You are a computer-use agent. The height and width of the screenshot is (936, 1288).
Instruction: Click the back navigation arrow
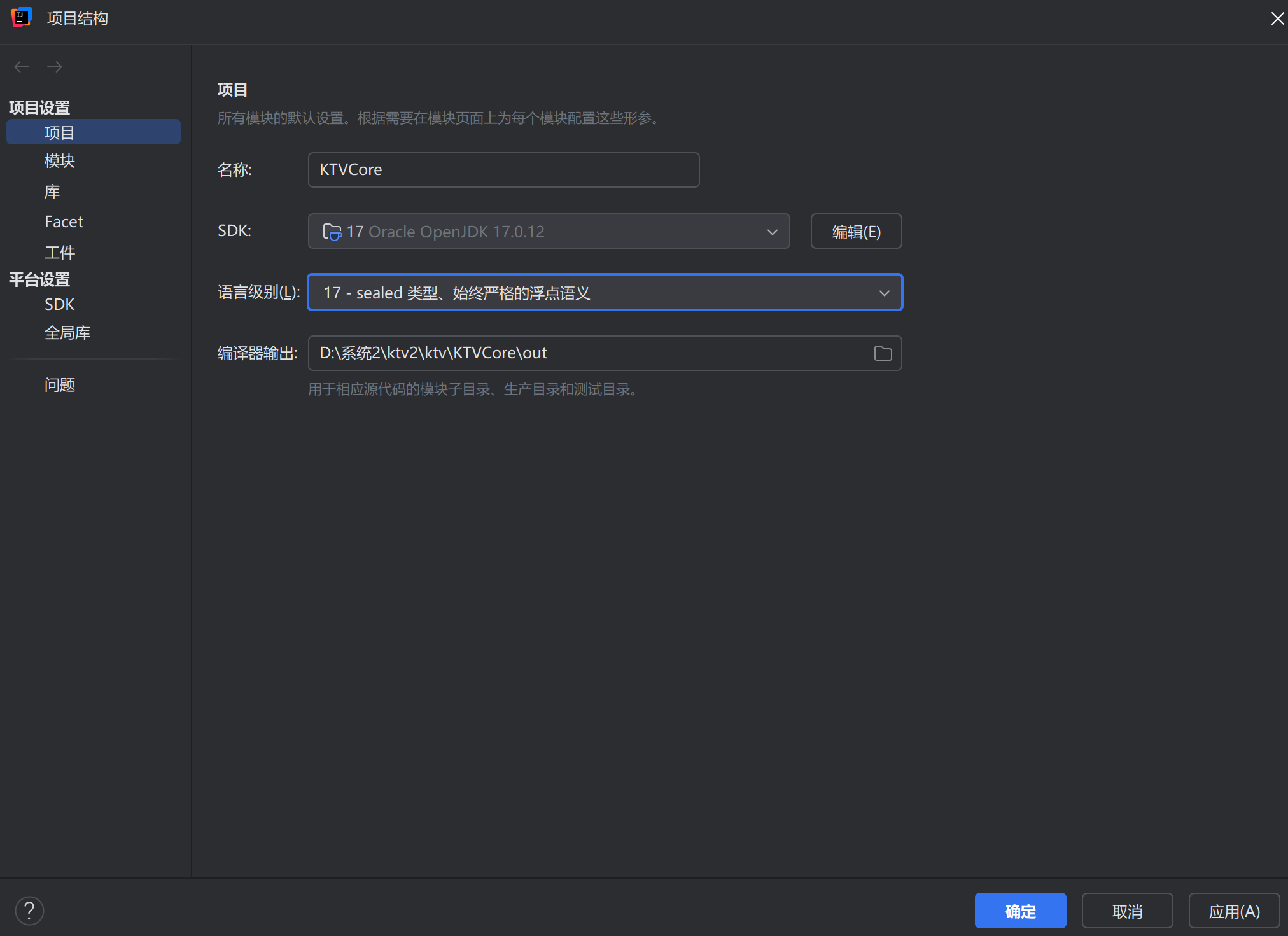point(22,67)
